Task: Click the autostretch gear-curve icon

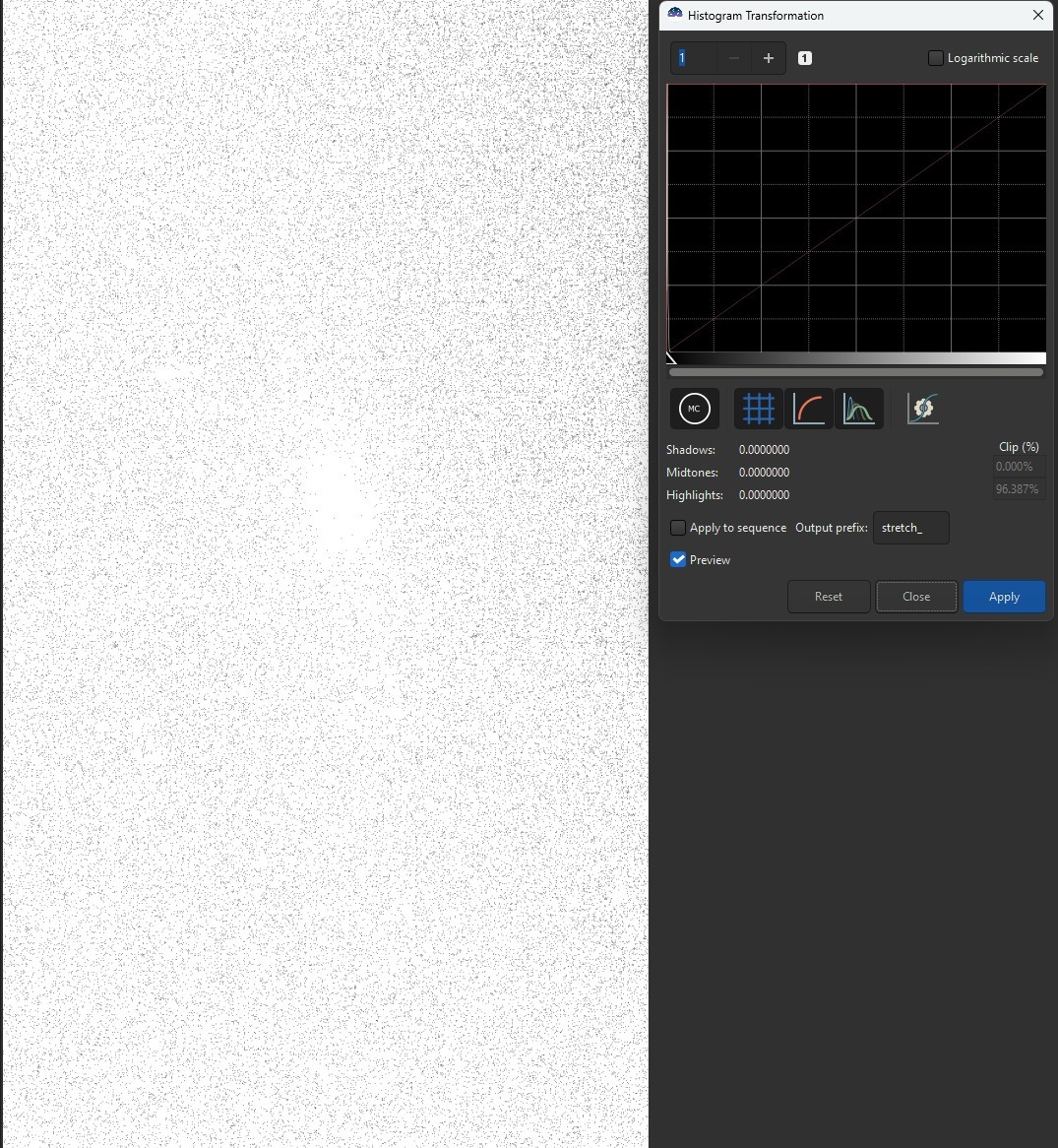Action: pos(923,409)
